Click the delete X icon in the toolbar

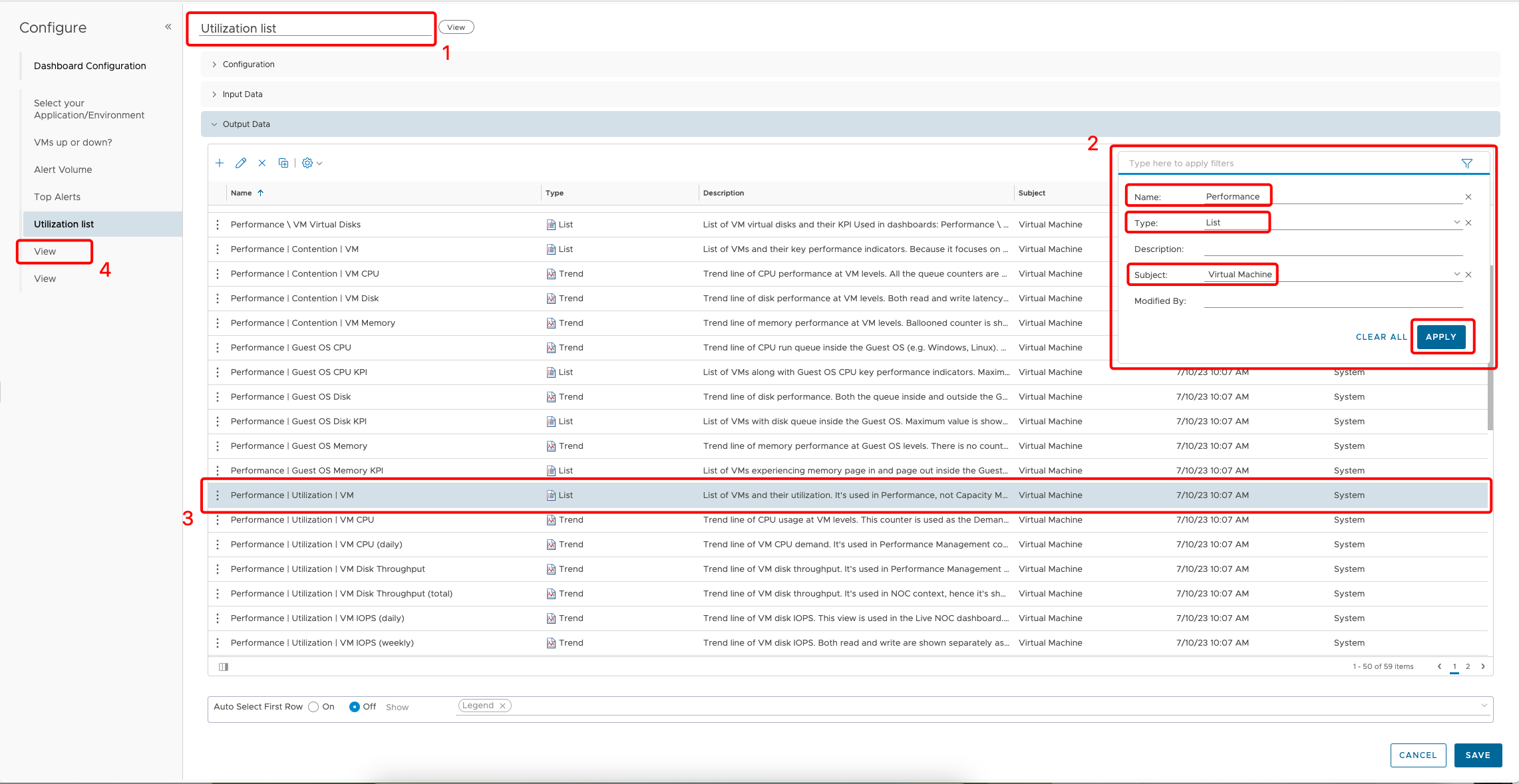coord(262,162)
